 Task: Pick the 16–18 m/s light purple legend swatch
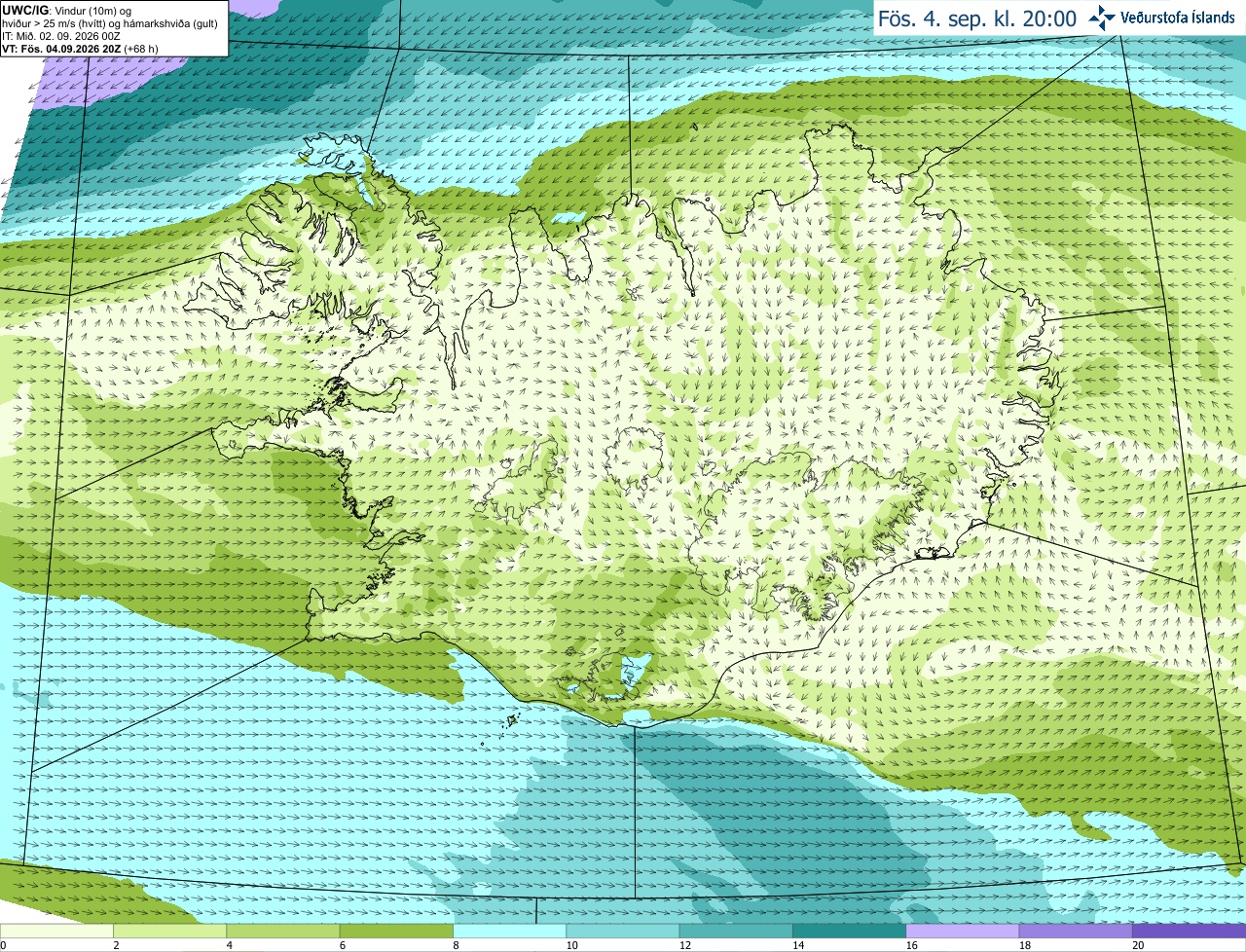click(x=963, y=931)
